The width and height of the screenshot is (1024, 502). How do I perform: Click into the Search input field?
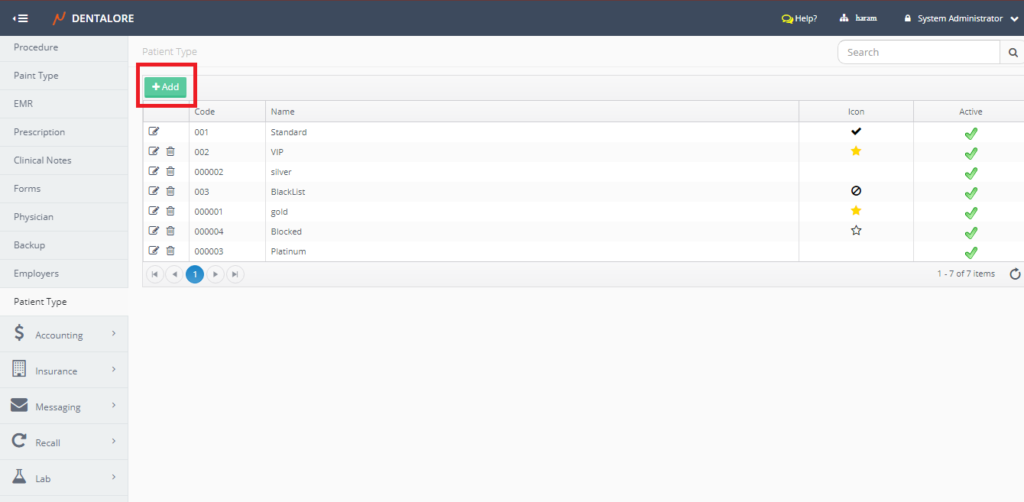(x=918, y=53)
